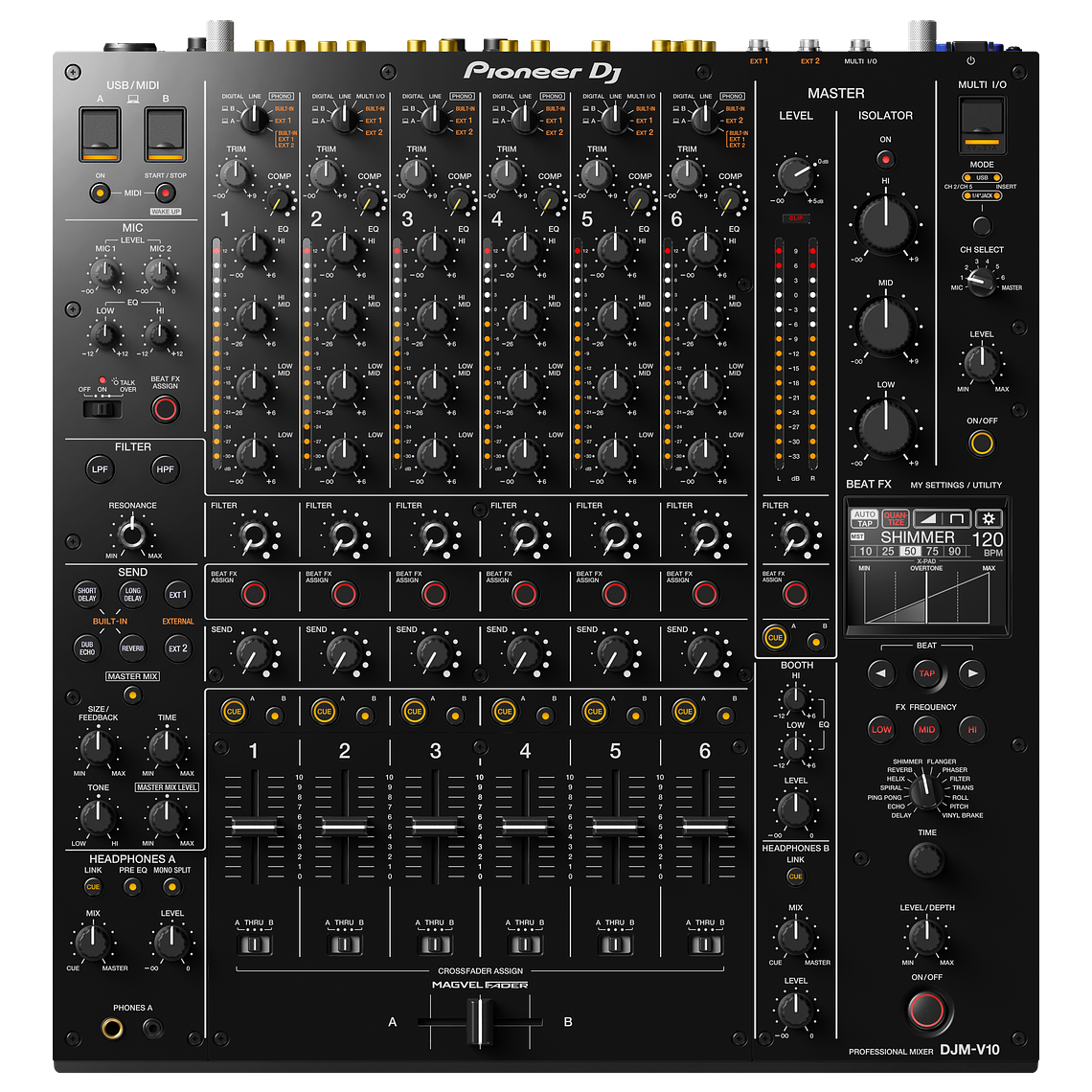Activate the REVERB built-in send effect

131,648
